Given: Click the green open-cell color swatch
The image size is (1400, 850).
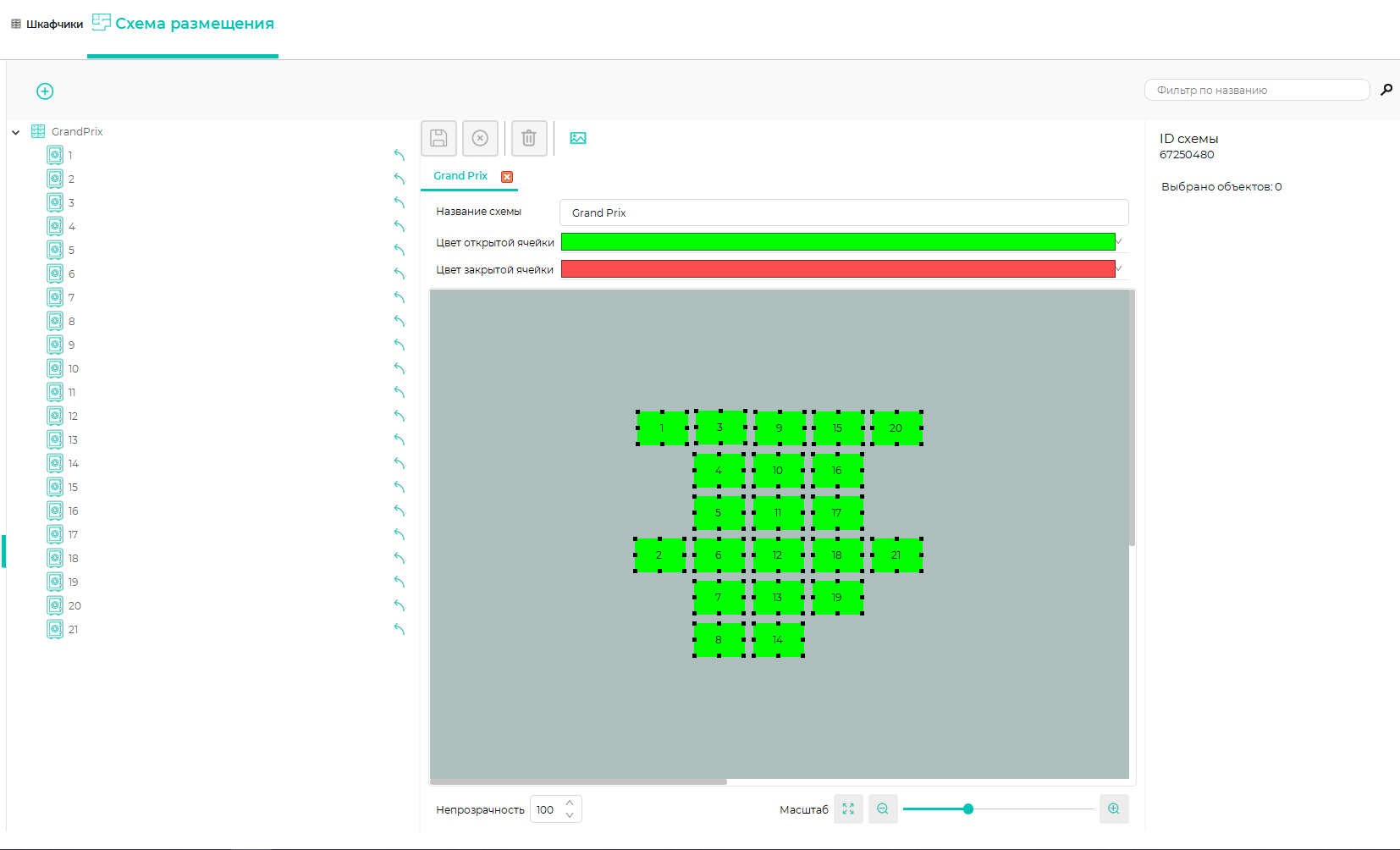Looking at the screenshot, I should click(x=838, y=242).
